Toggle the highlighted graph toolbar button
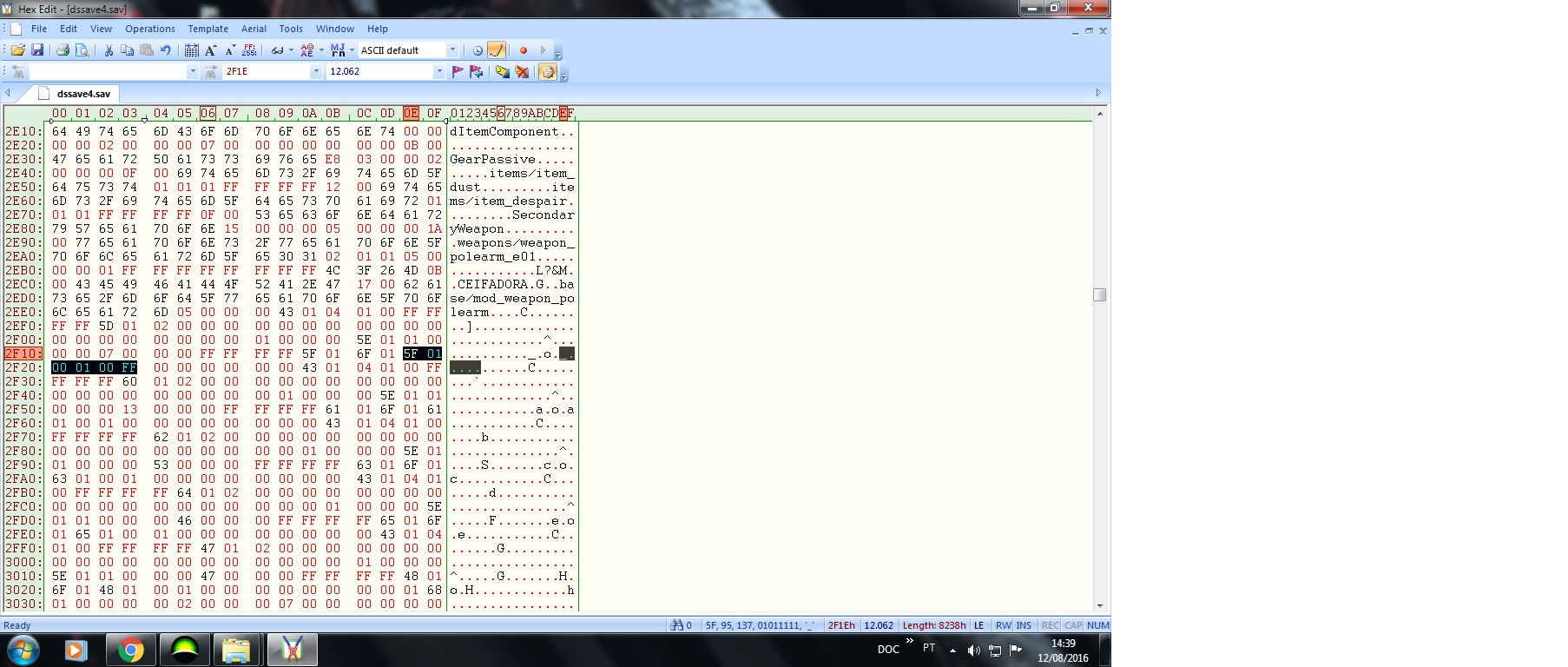Image resolution: width=1568 pixels, height=667 pixels. tap(496, 50)
